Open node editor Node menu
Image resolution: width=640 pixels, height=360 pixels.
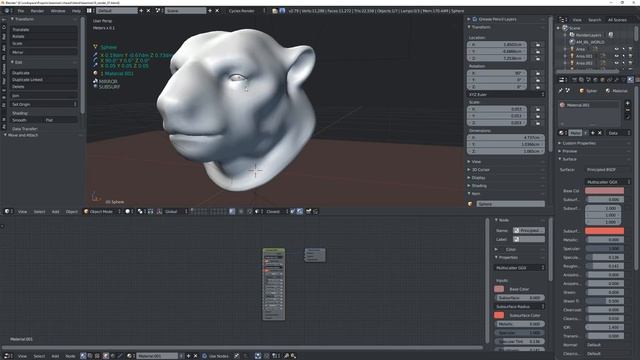(x=70, y=356)
